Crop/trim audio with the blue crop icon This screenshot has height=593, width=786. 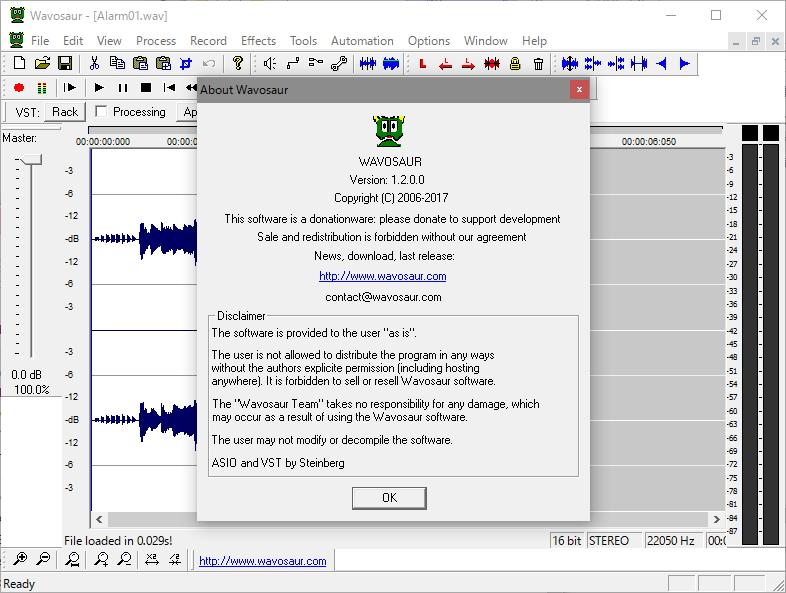[186, 64]
